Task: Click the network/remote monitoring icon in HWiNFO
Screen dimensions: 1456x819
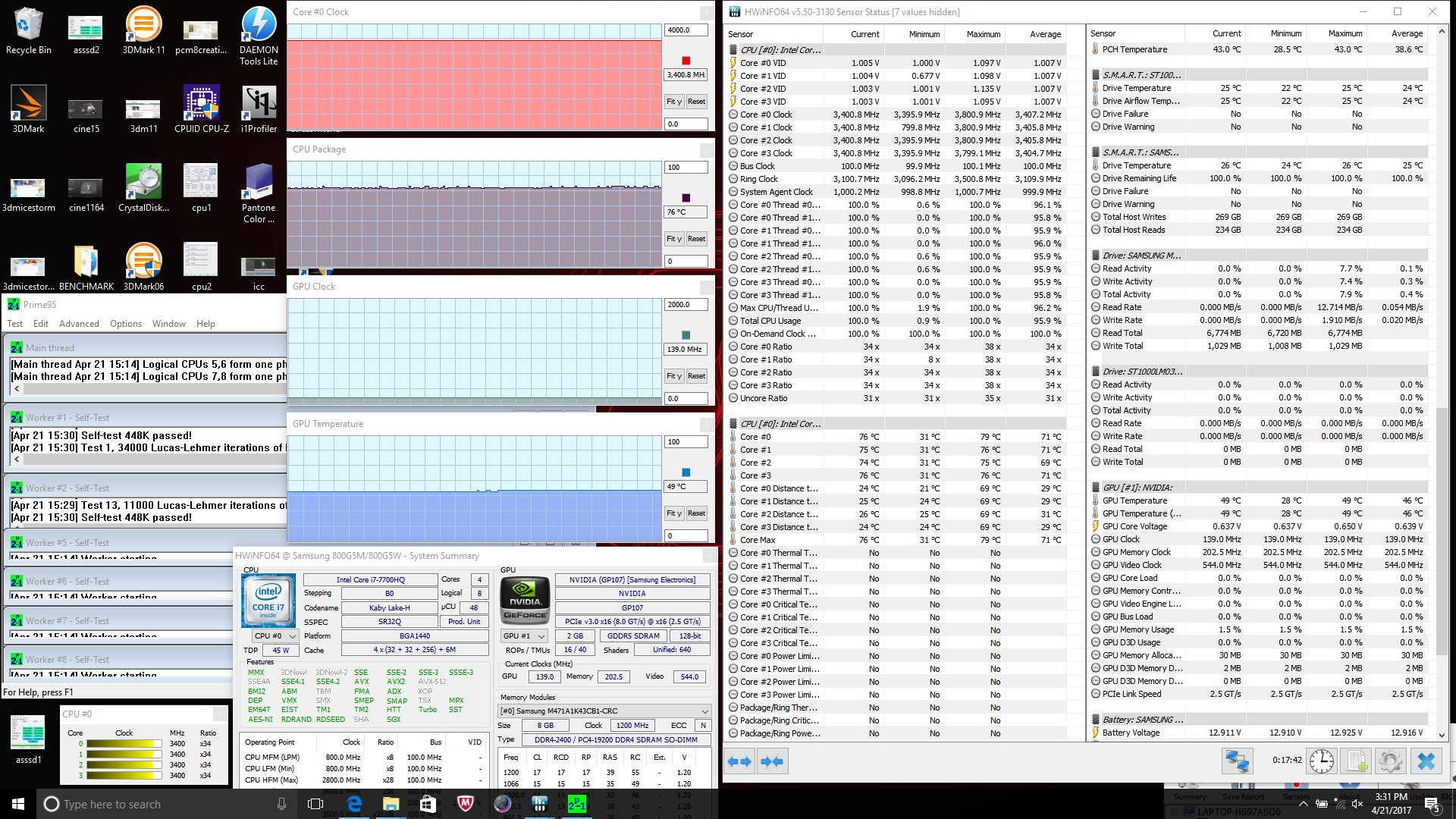Action: 1237,761
